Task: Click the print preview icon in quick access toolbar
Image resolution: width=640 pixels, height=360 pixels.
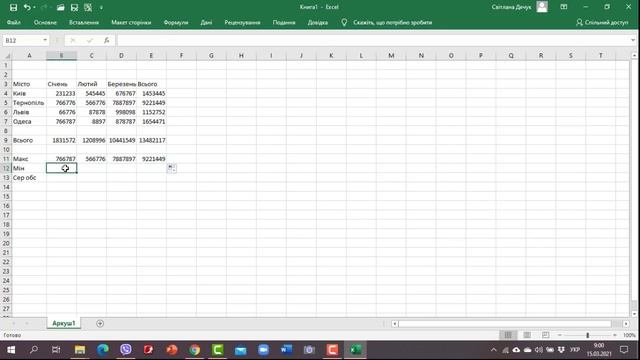Action: click(88, 7)
